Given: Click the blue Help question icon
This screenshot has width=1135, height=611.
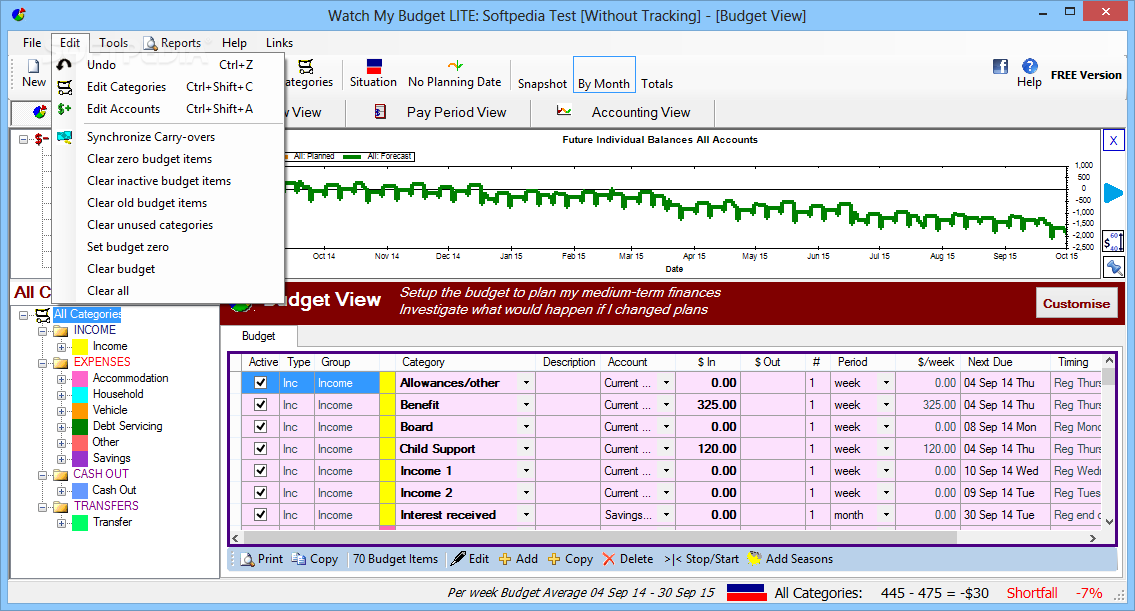Looking at the screenshot, I should pos(1029,66).
